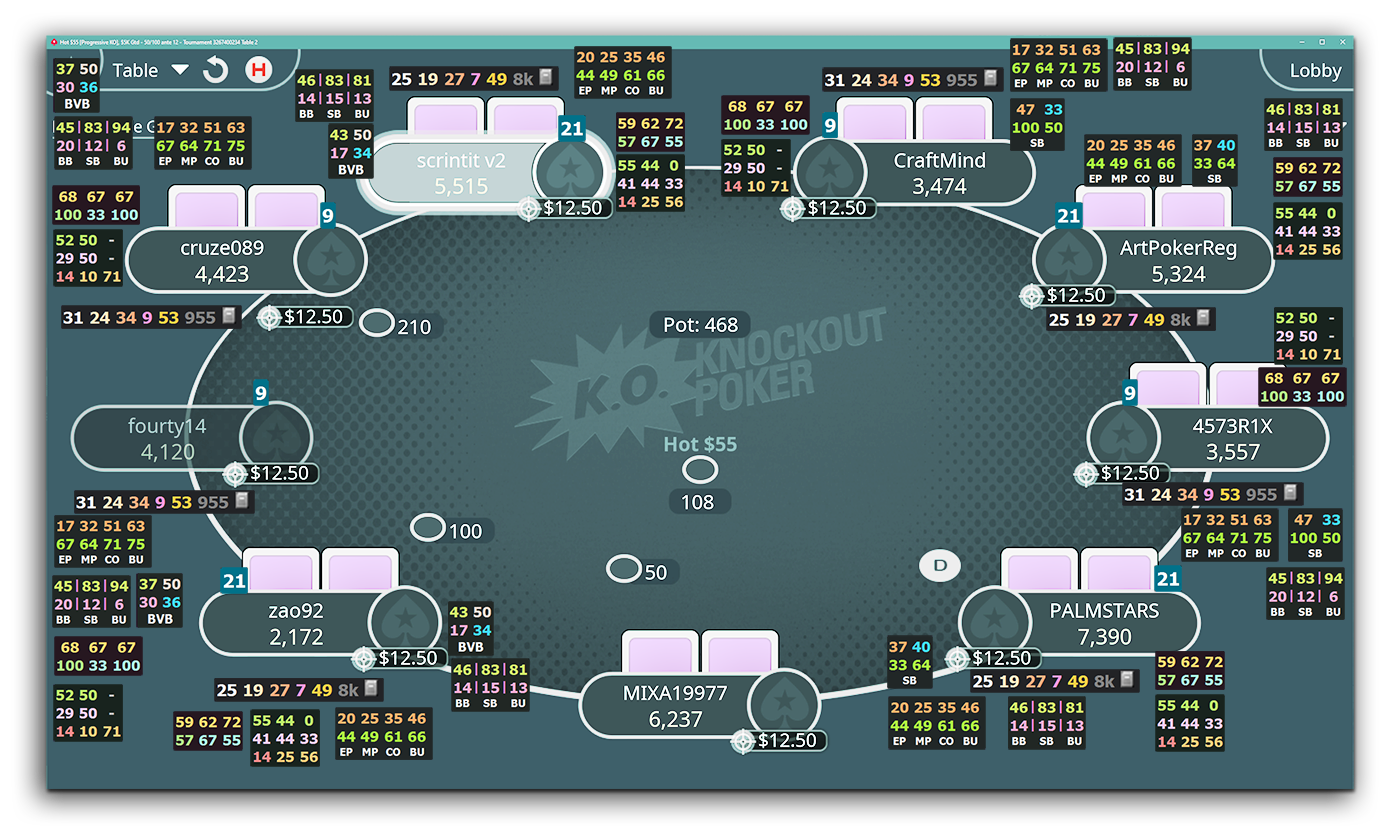Click the bounty target icon under MIXA19977

[x=743, y=741]
